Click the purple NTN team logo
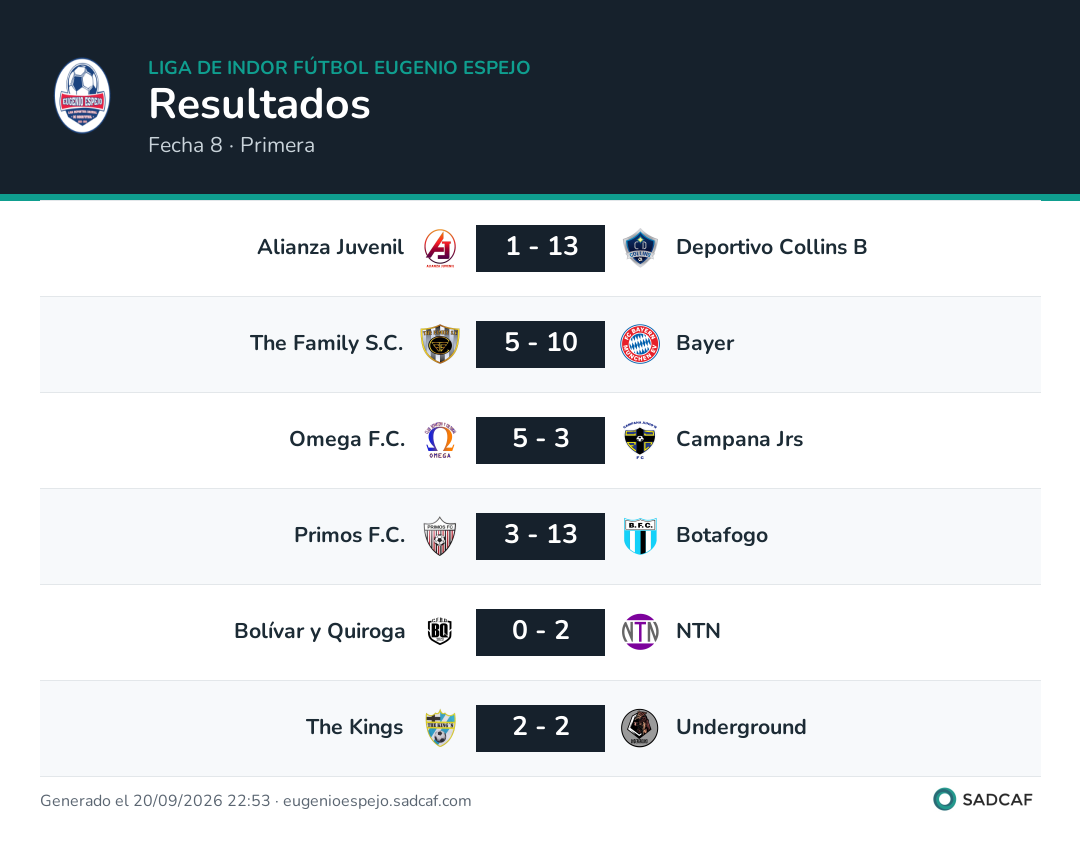Image resolution: width=1080 pixels, height=852 pixels. tap(640, 632)
